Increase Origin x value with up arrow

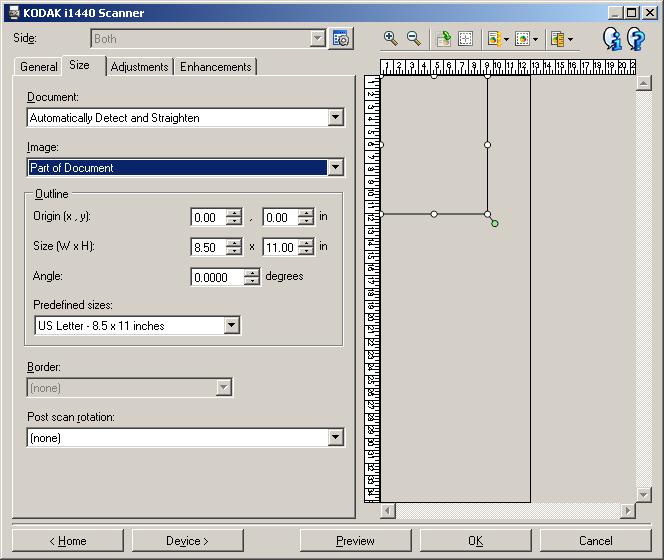[x=234, y=213]
